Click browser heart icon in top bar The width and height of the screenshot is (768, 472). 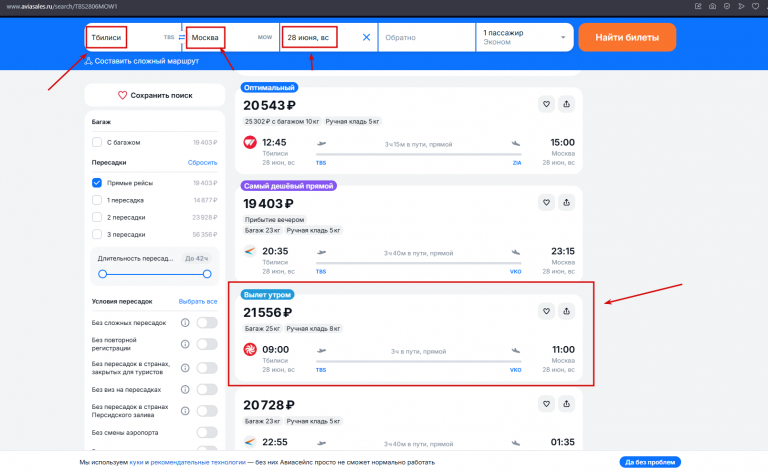click(756, 6)
